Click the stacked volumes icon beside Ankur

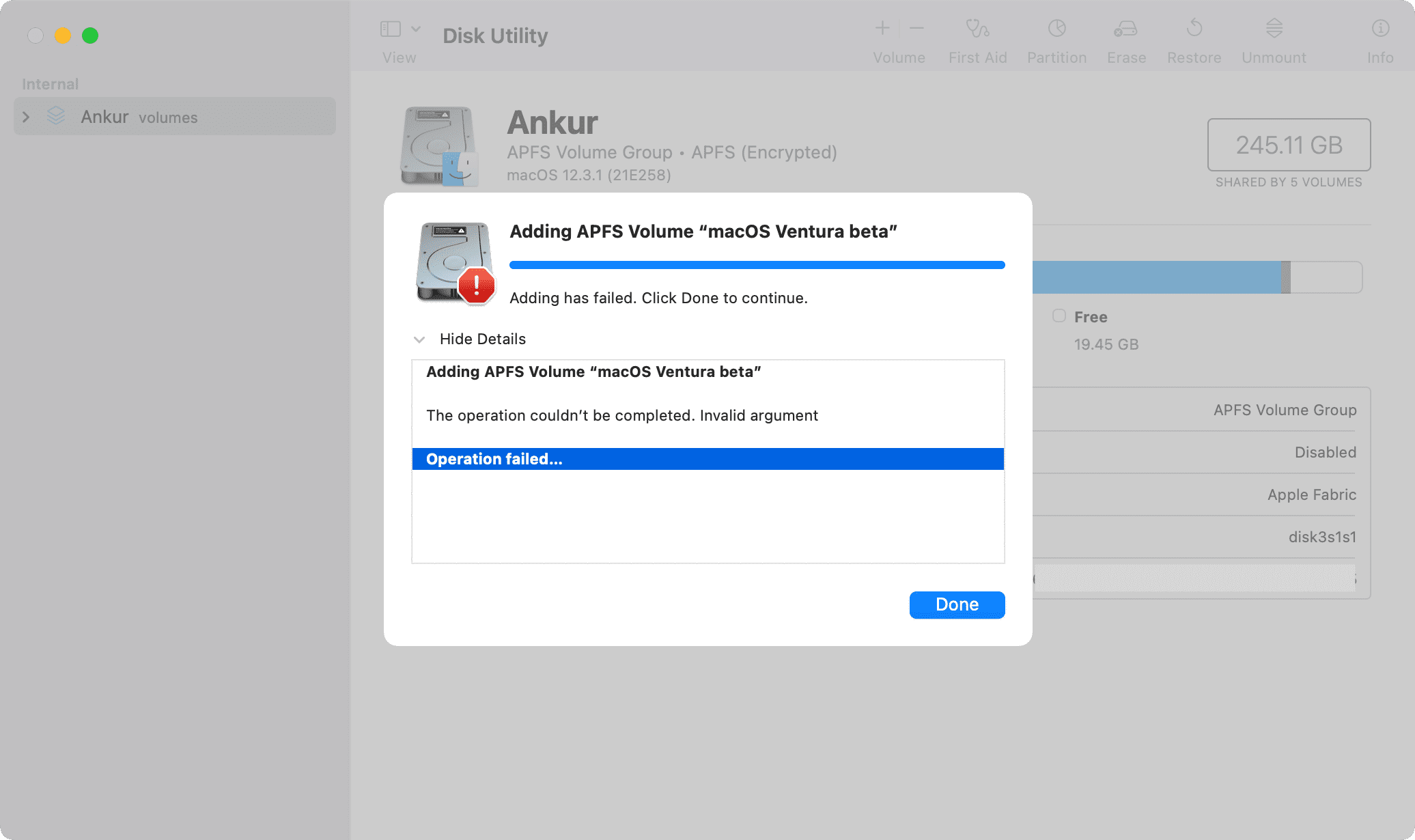click(56, 115)
